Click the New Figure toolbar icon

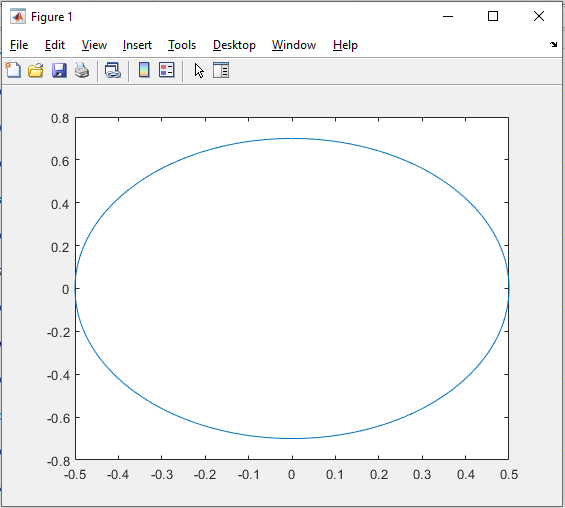pyautogui.click(x=13, y=70)
